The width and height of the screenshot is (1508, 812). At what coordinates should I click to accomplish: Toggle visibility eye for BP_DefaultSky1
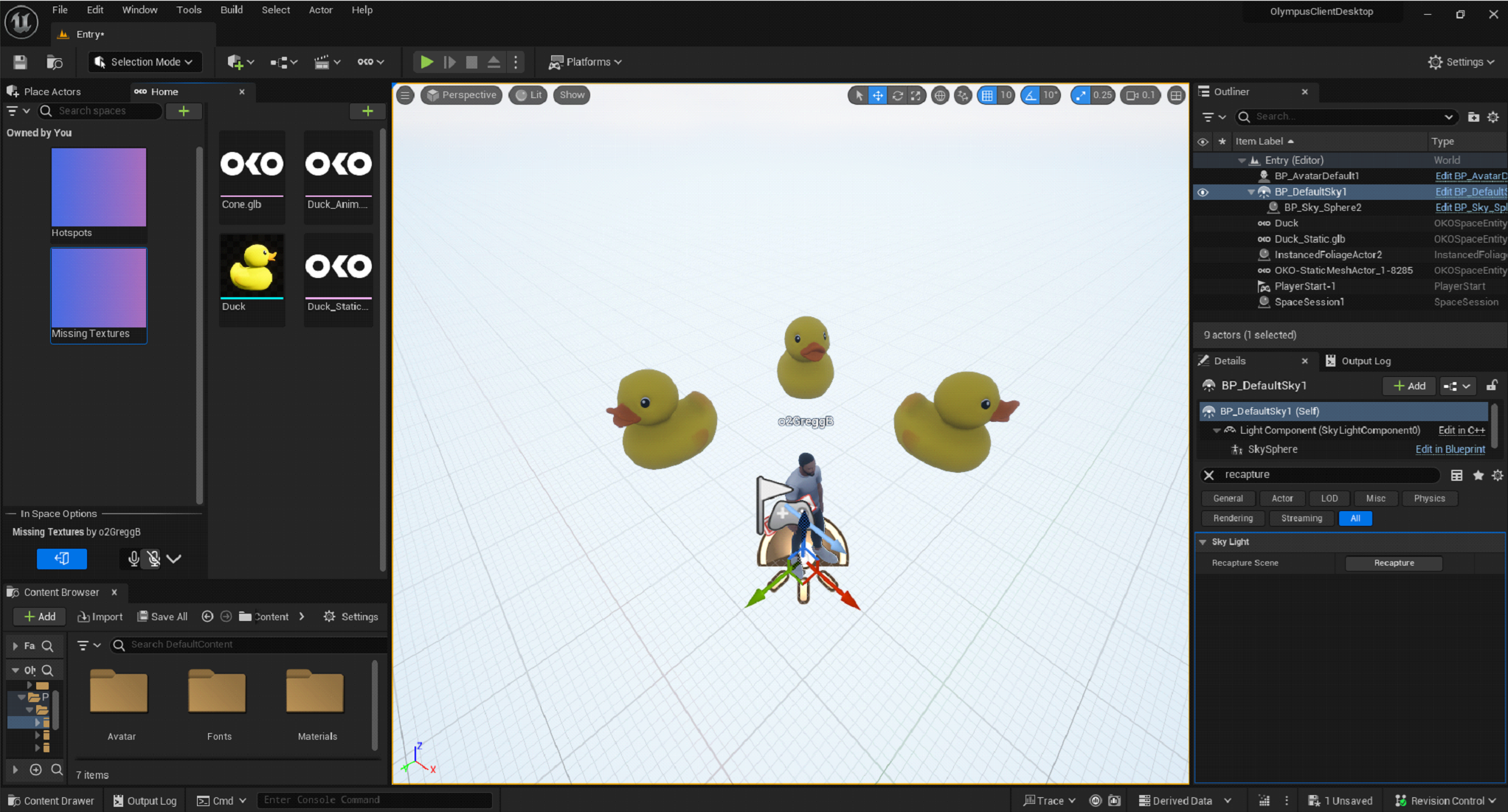pyautogui.click(x=1203, y=192)
